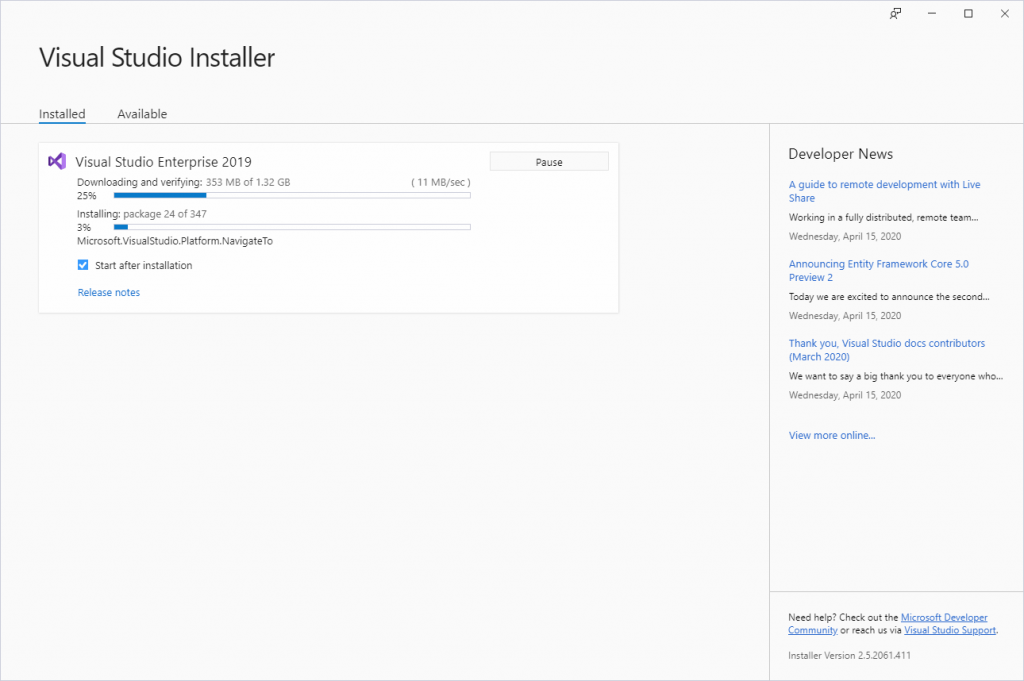
Task: Select the Developer News heading
Action: tap(840, 154)
